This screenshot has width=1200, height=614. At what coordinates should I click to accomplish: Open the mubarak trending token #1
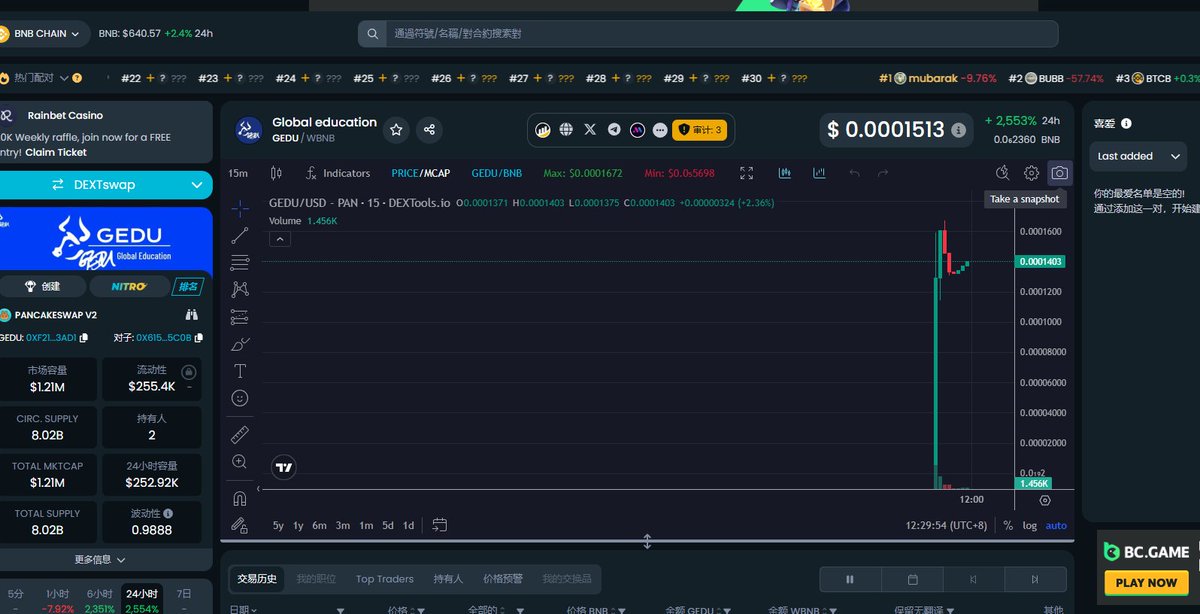937,78
